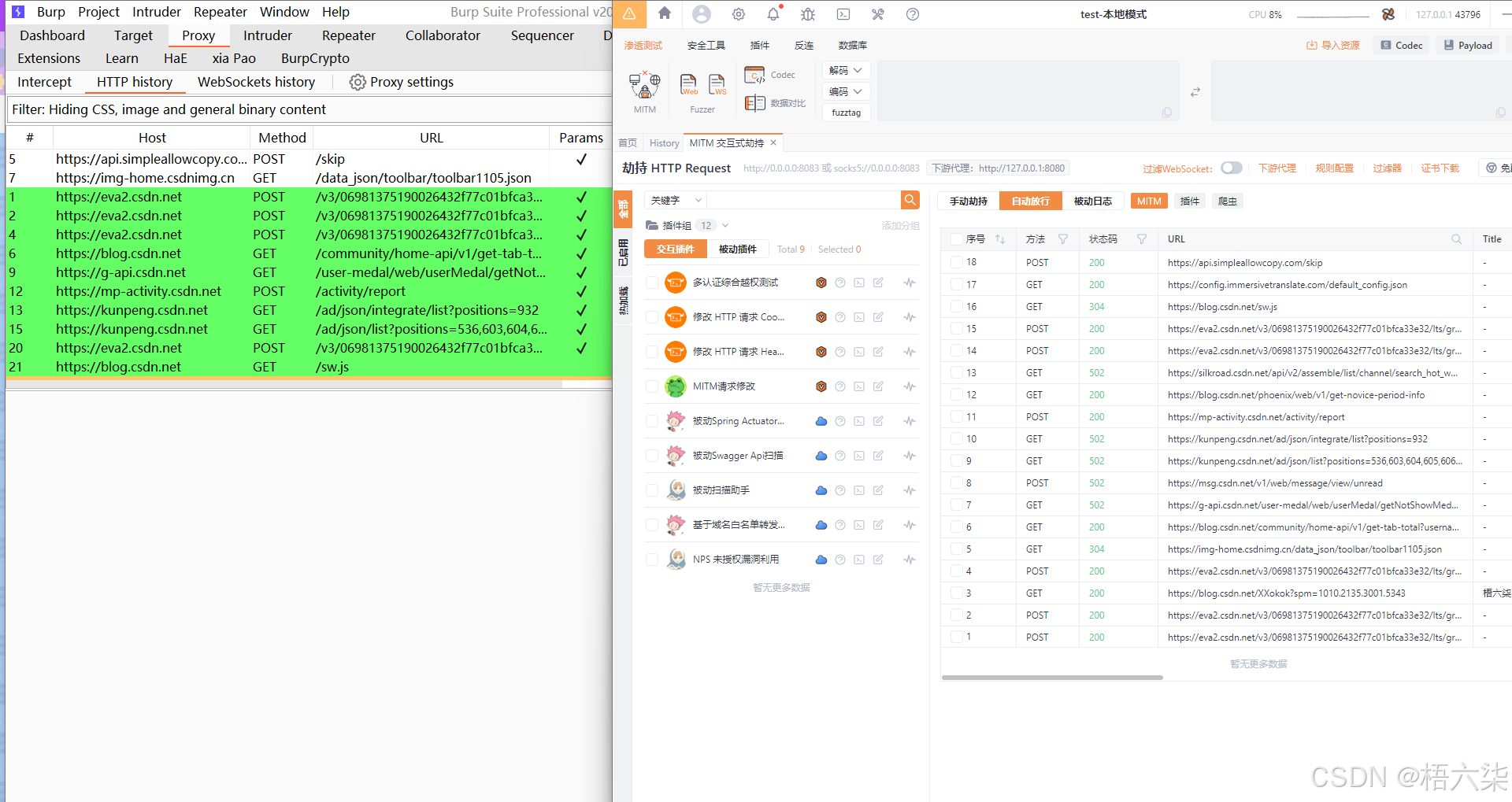Expand the 插件组 group chevron

(x=725, y=225)
